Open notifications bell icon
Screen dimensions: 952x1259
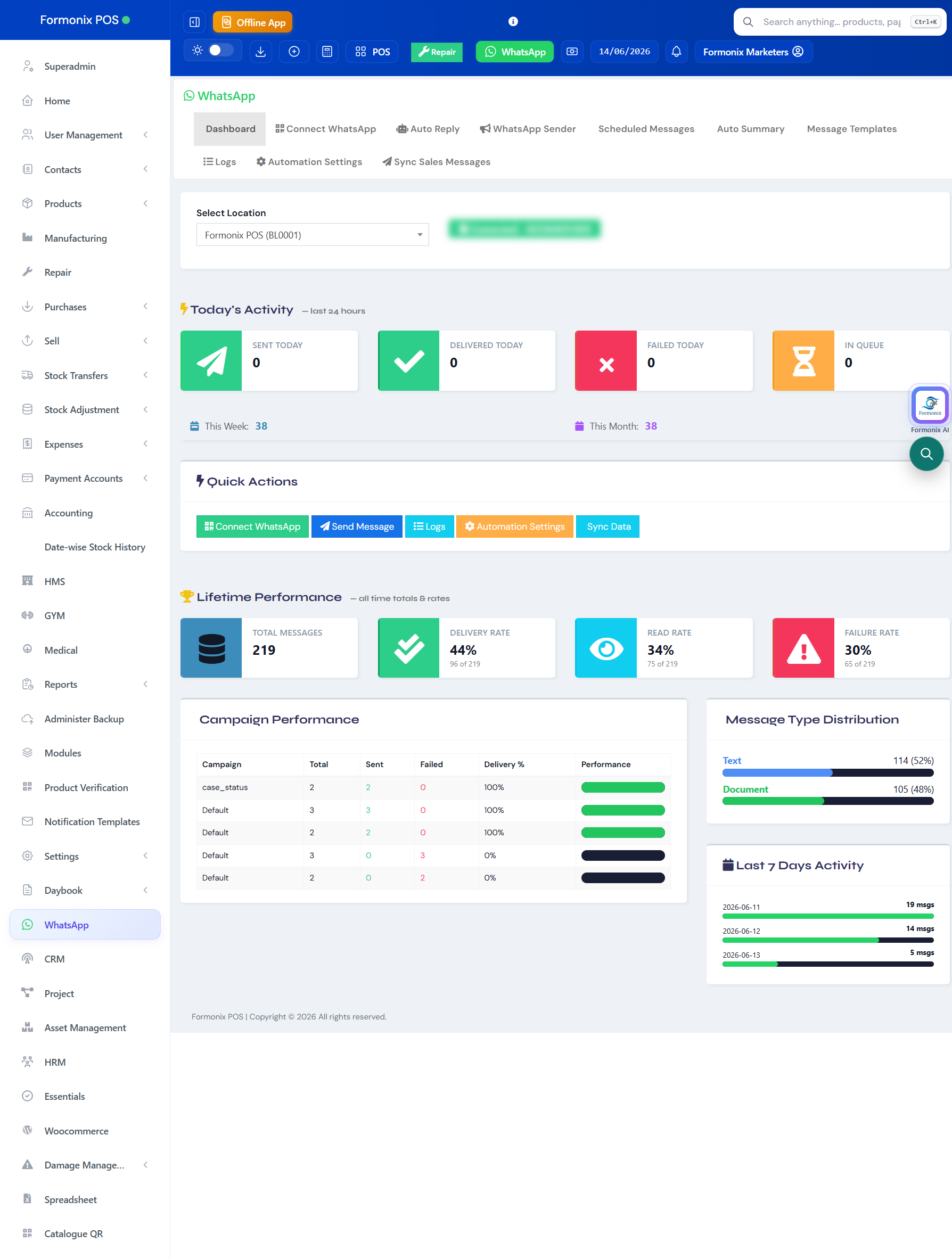coord(676,52)
